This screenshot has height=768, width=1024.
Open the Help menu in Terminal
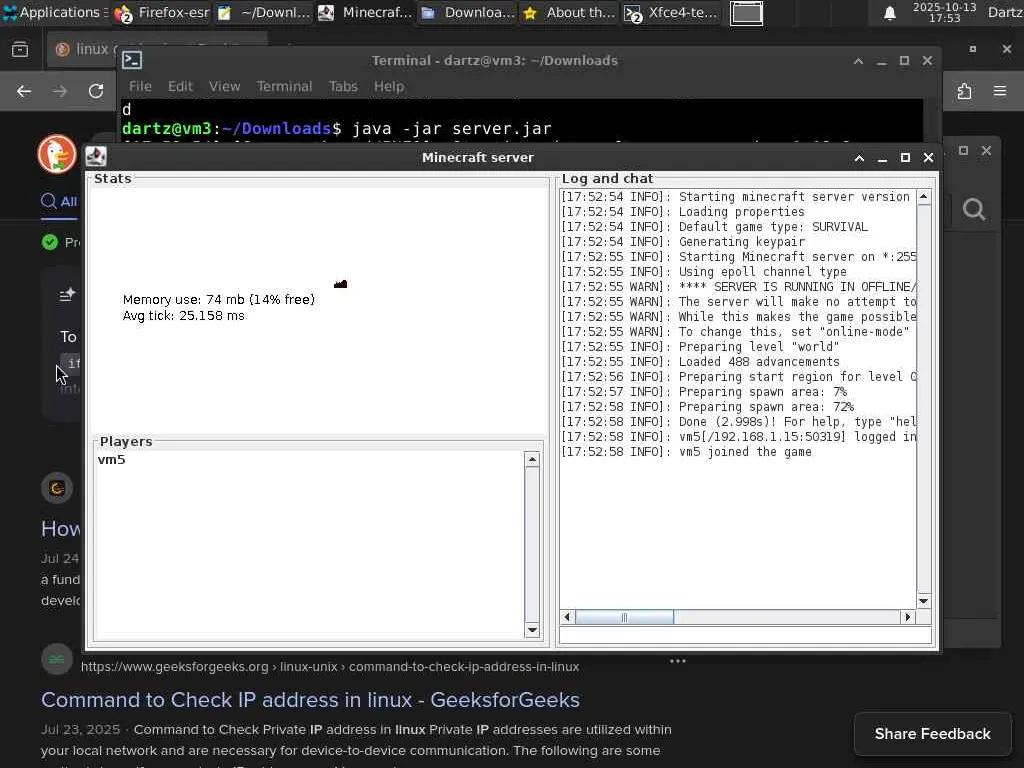pos(389,86)
